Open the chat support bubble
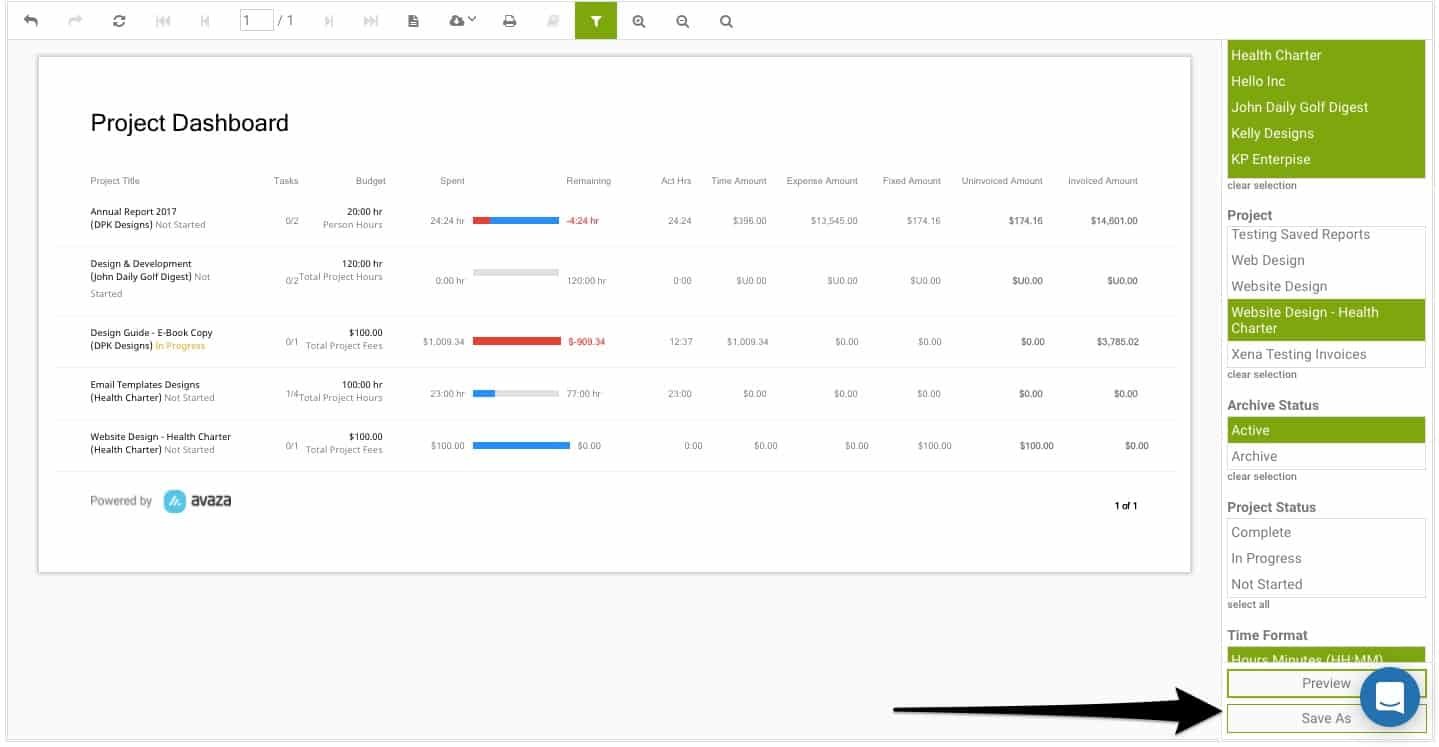1439x747 pixels. [x=1389, y=696]
